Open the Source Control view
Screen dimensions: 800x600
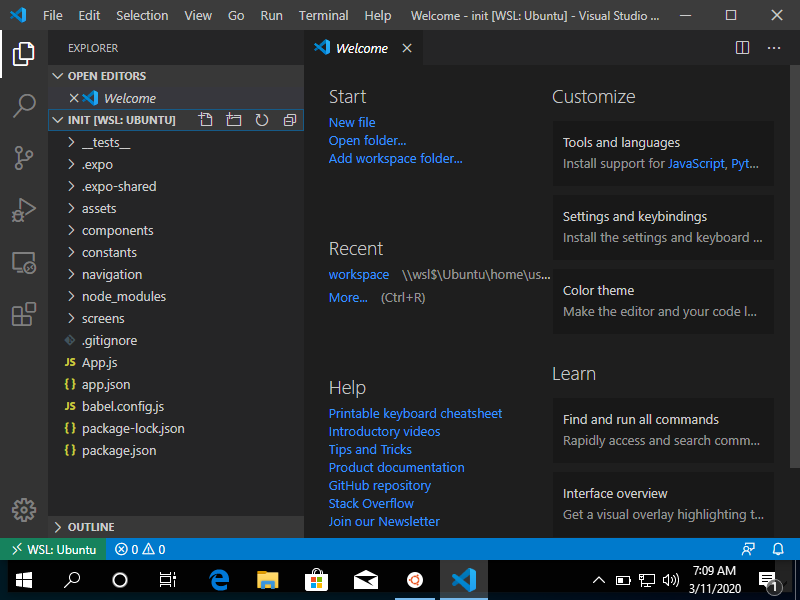tap(23, 158)
